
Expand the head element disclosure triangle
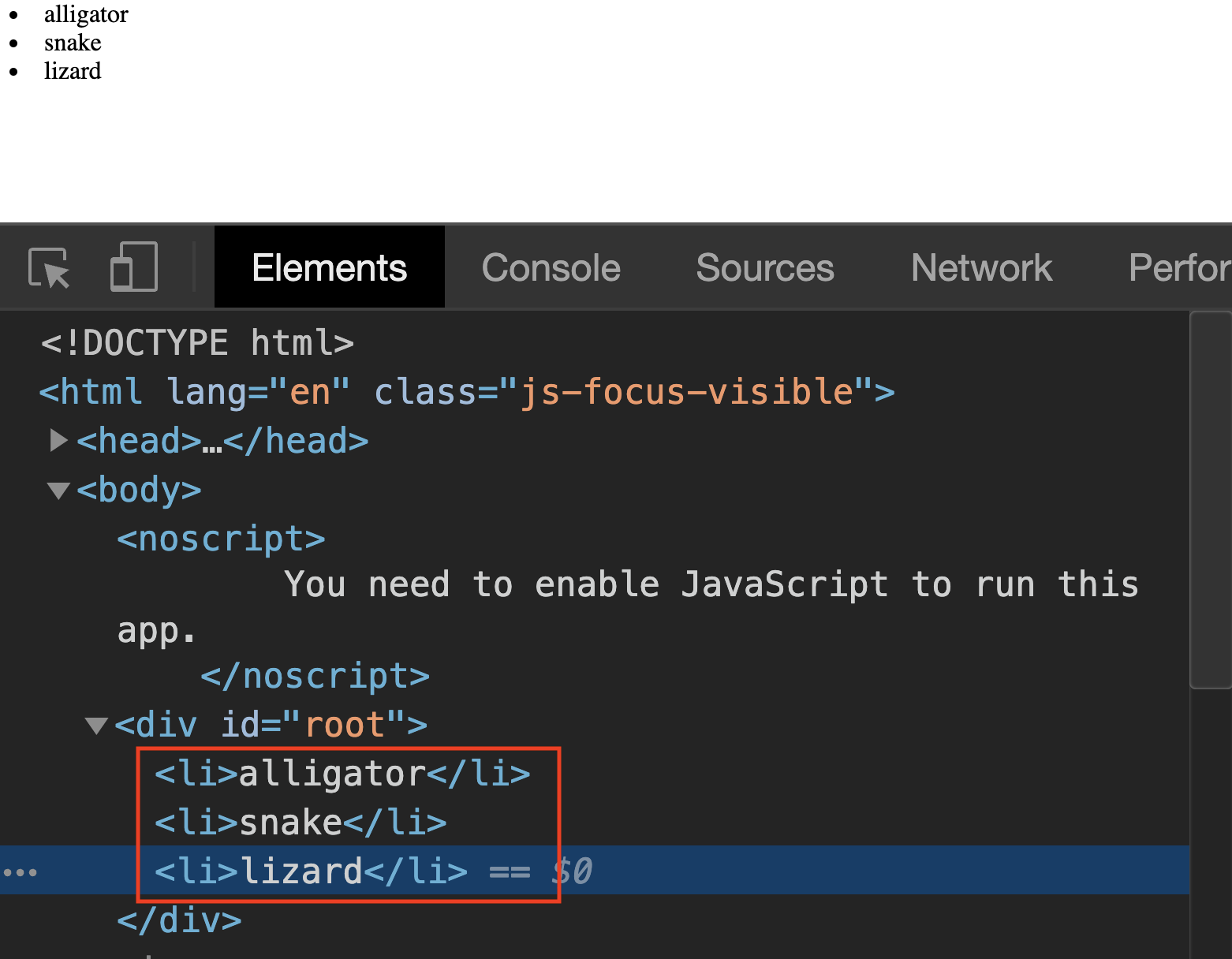point(57,440)
